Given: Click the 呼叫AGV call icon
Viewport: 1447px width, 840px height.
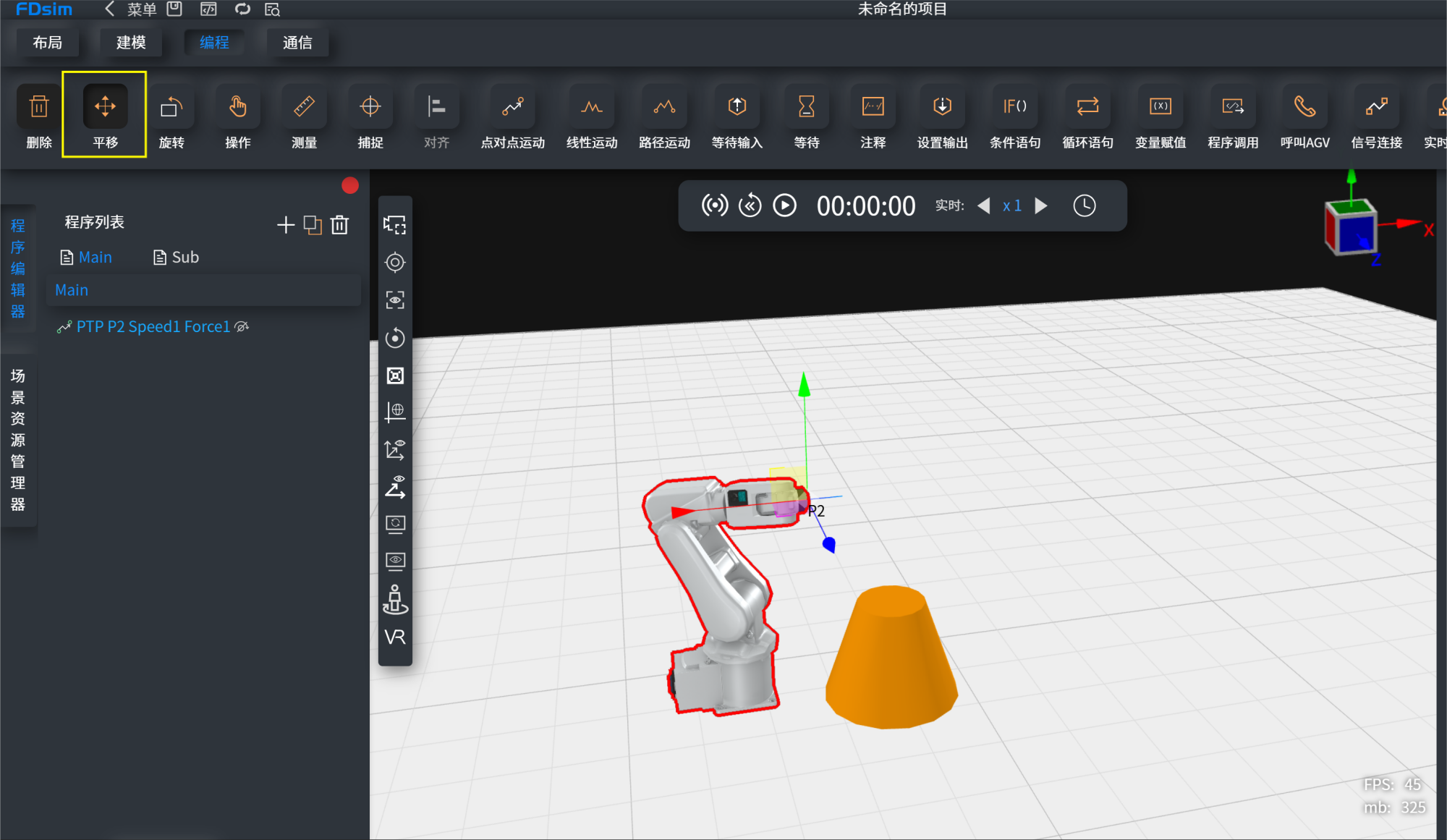Looking at the screenshot, I should (x=1304, y=107).
